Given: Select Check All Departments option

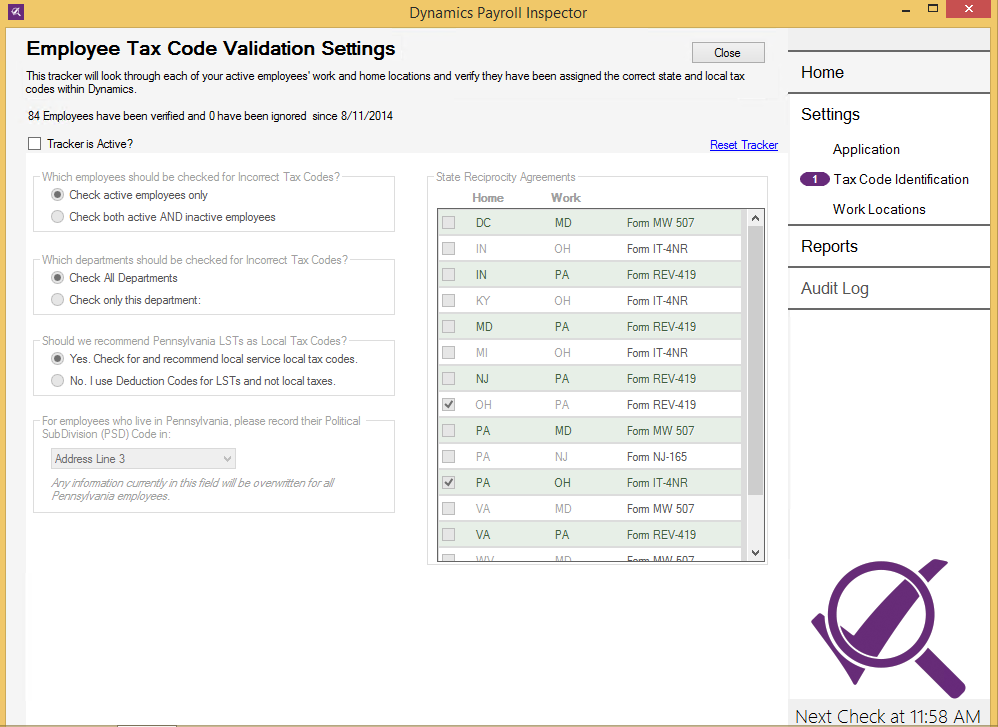Looking at the screenshot, I should 57,278.
